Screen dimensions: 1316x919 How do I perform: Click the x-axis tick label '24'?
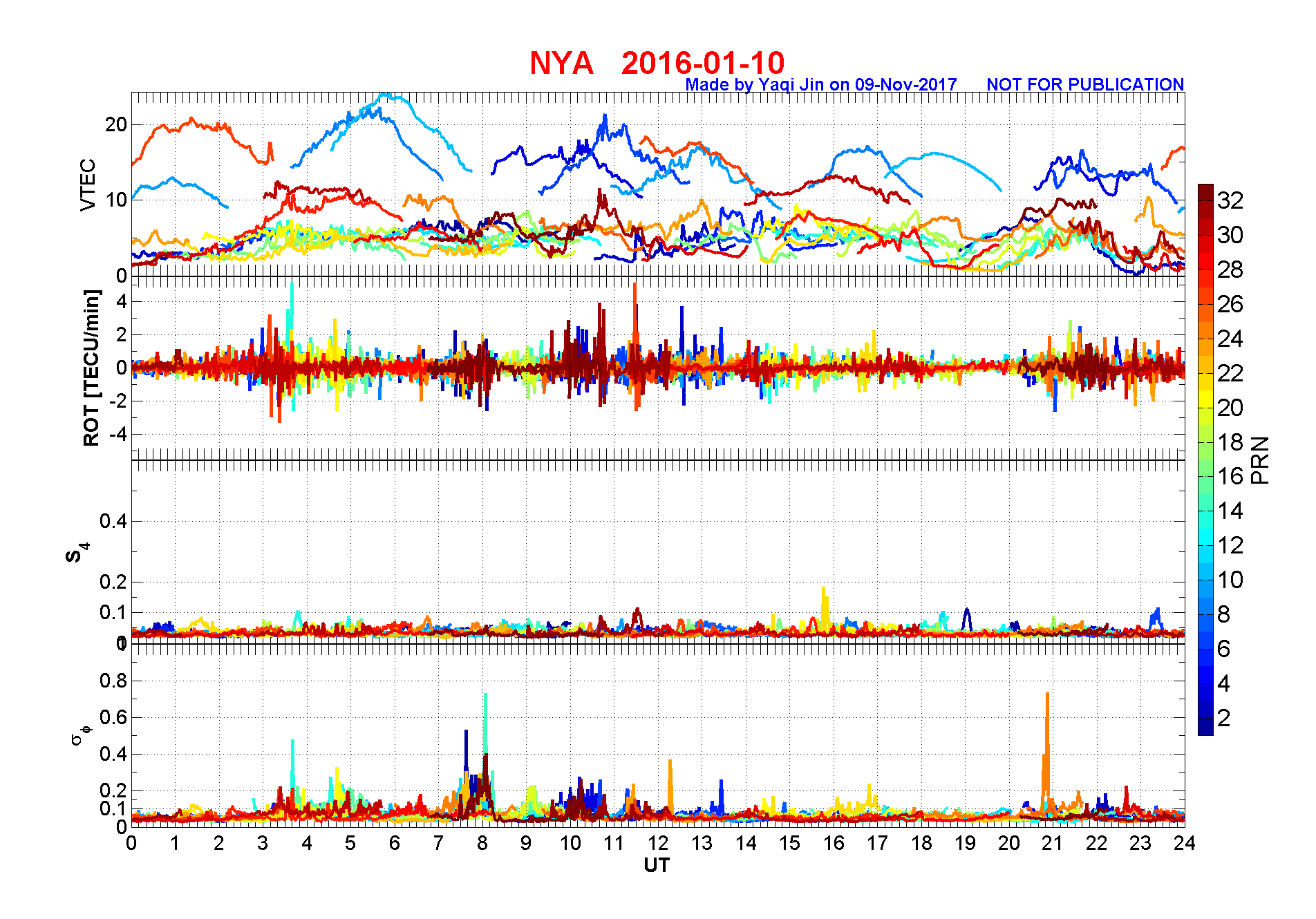coord(1185,843)
